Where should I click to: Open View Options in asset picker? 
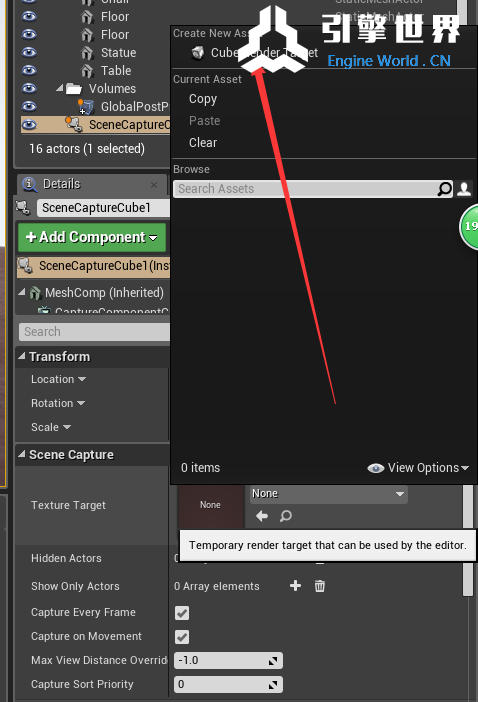(418, 468)
